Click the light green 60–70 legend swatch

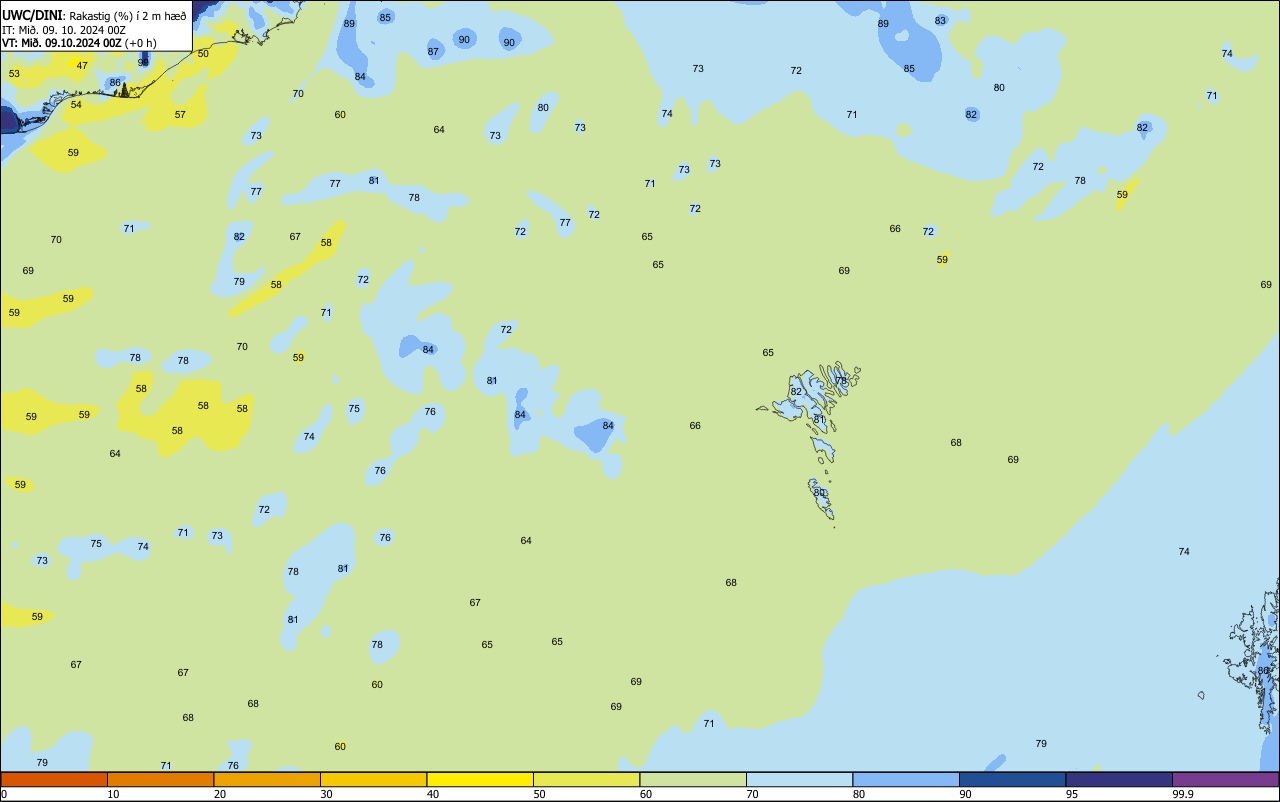tap(693, 779)
